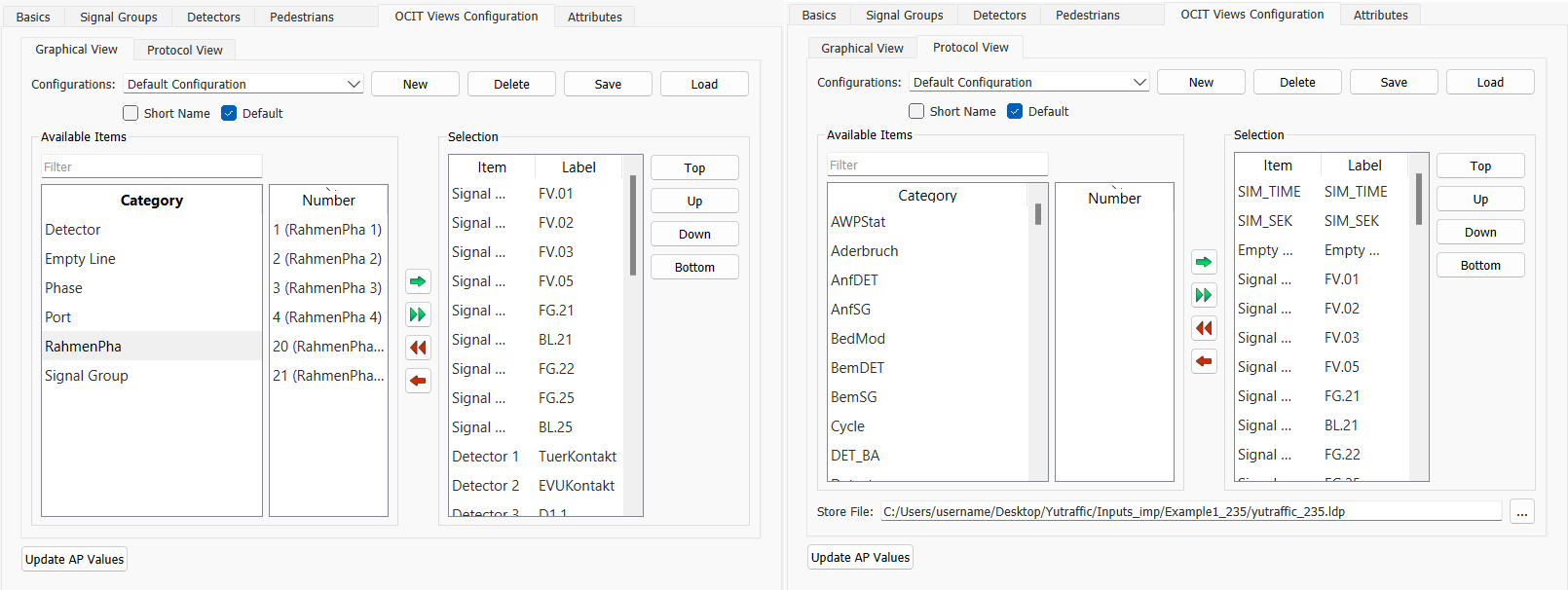Open Pedestrians tab in left panel
The image size is (1568, 590).
(302, 18)
